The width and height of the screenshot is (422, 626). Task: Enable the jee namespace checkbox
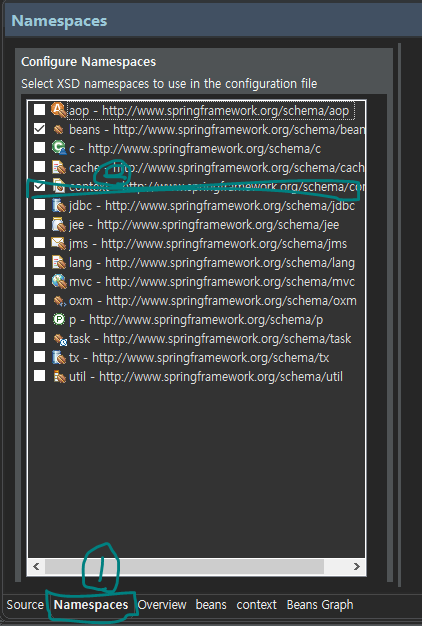(x=39, y=224)
